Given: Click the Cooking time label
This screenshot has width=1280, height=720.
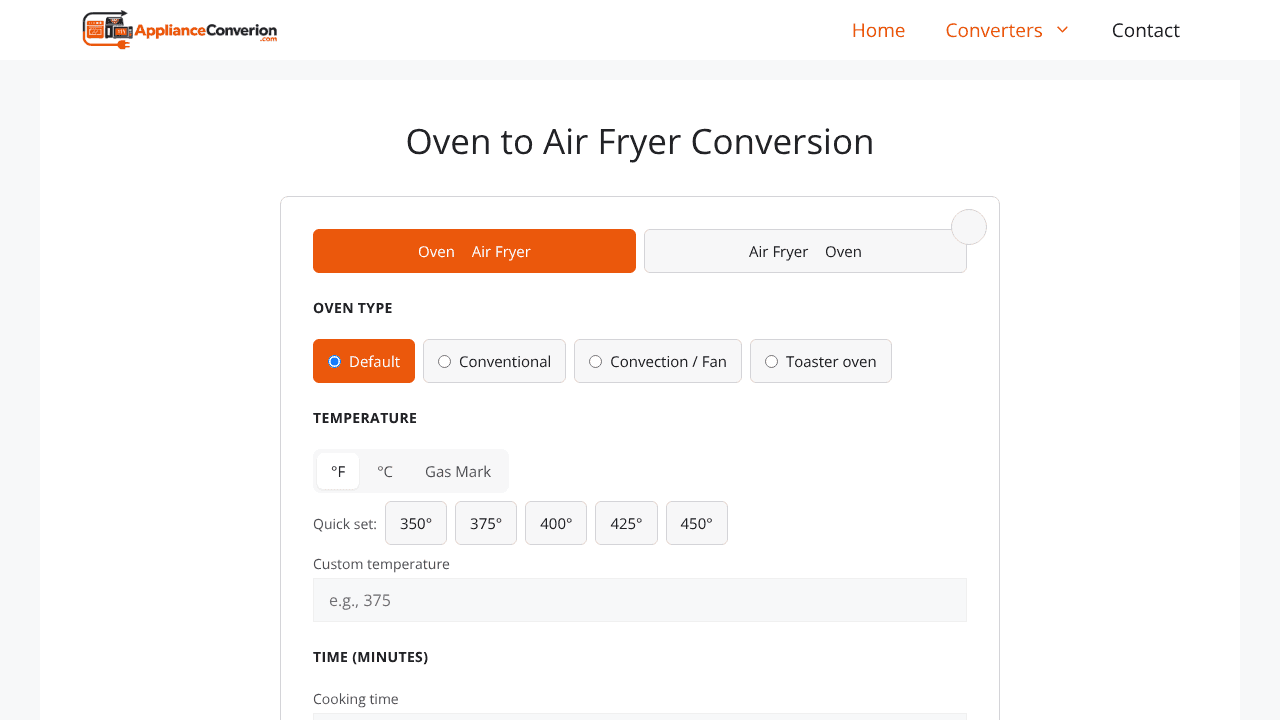Looking at the screenshot, I should [356, 699].
